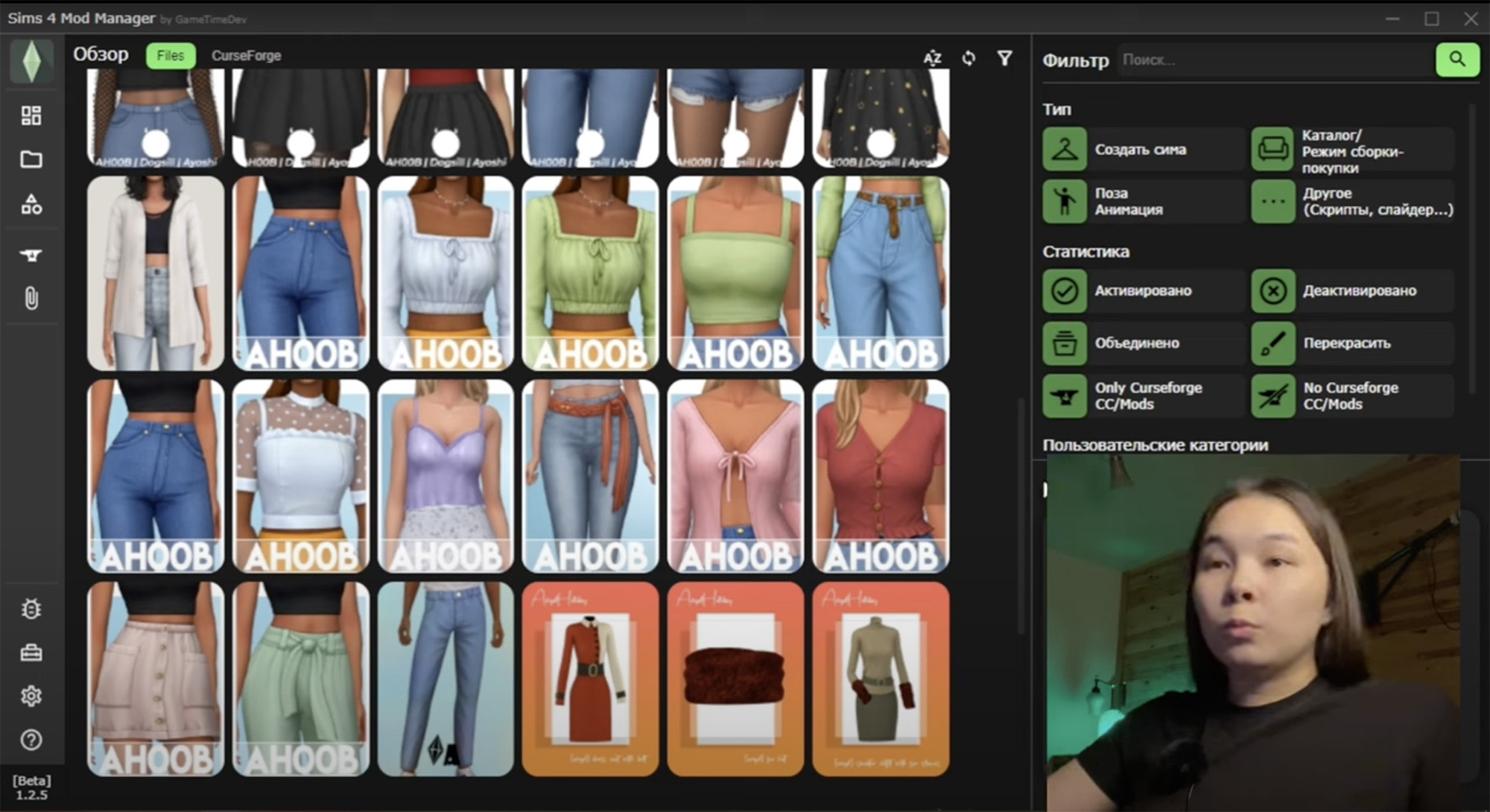
Task: Select the beige button skirt thumbnail
Action: tap(156, 679)
